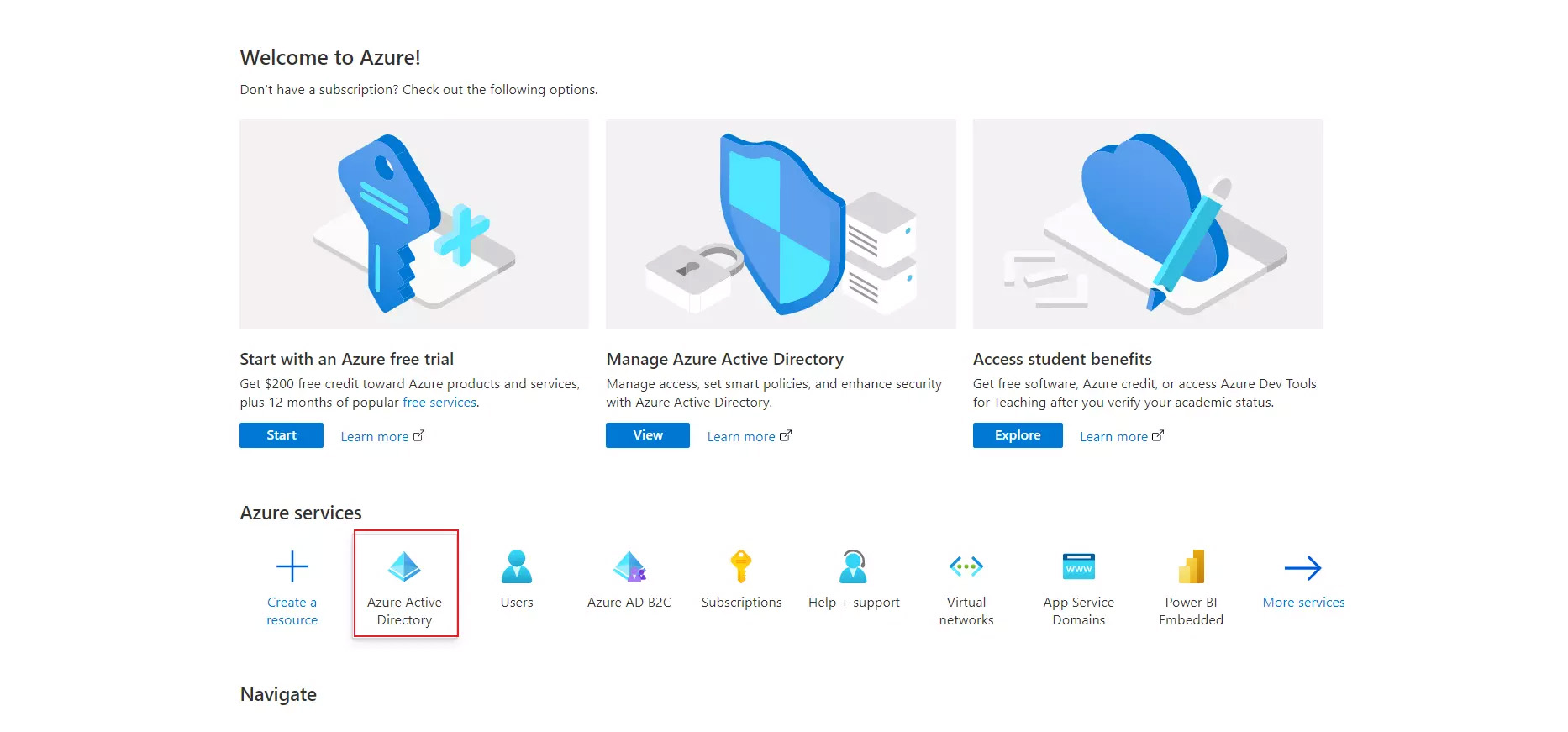Open the Create a resource plus icon
The width and height of the screenshot is (1568, 732).
coord(292,567)
